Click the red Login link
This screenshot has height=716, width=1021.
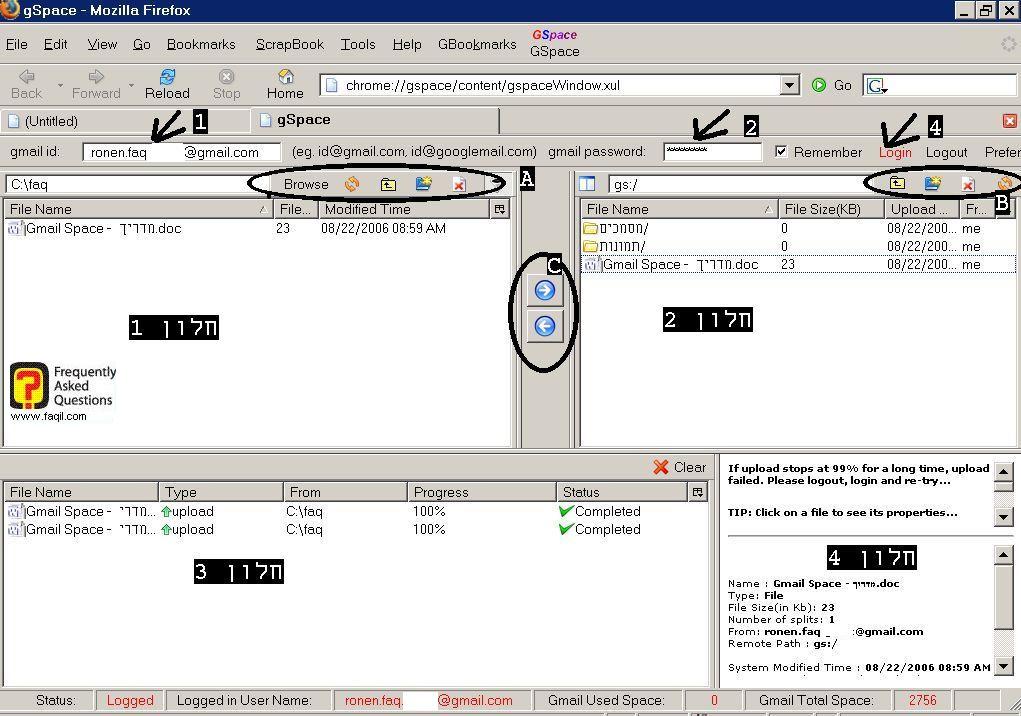coord(895,152)
